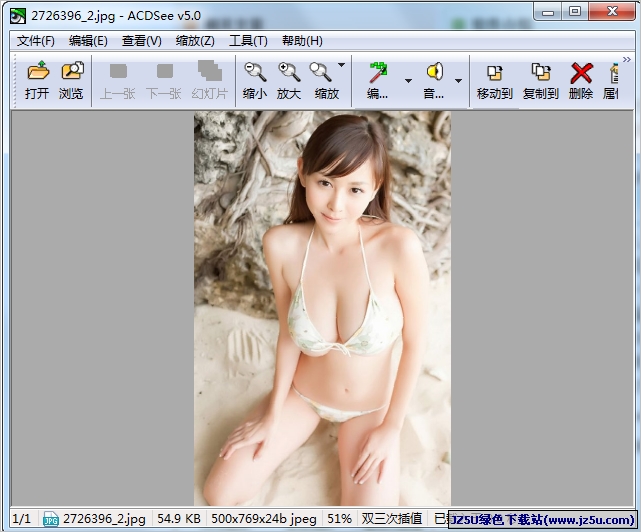Show more toolbar buttons chevron

(x=627, y=60)
